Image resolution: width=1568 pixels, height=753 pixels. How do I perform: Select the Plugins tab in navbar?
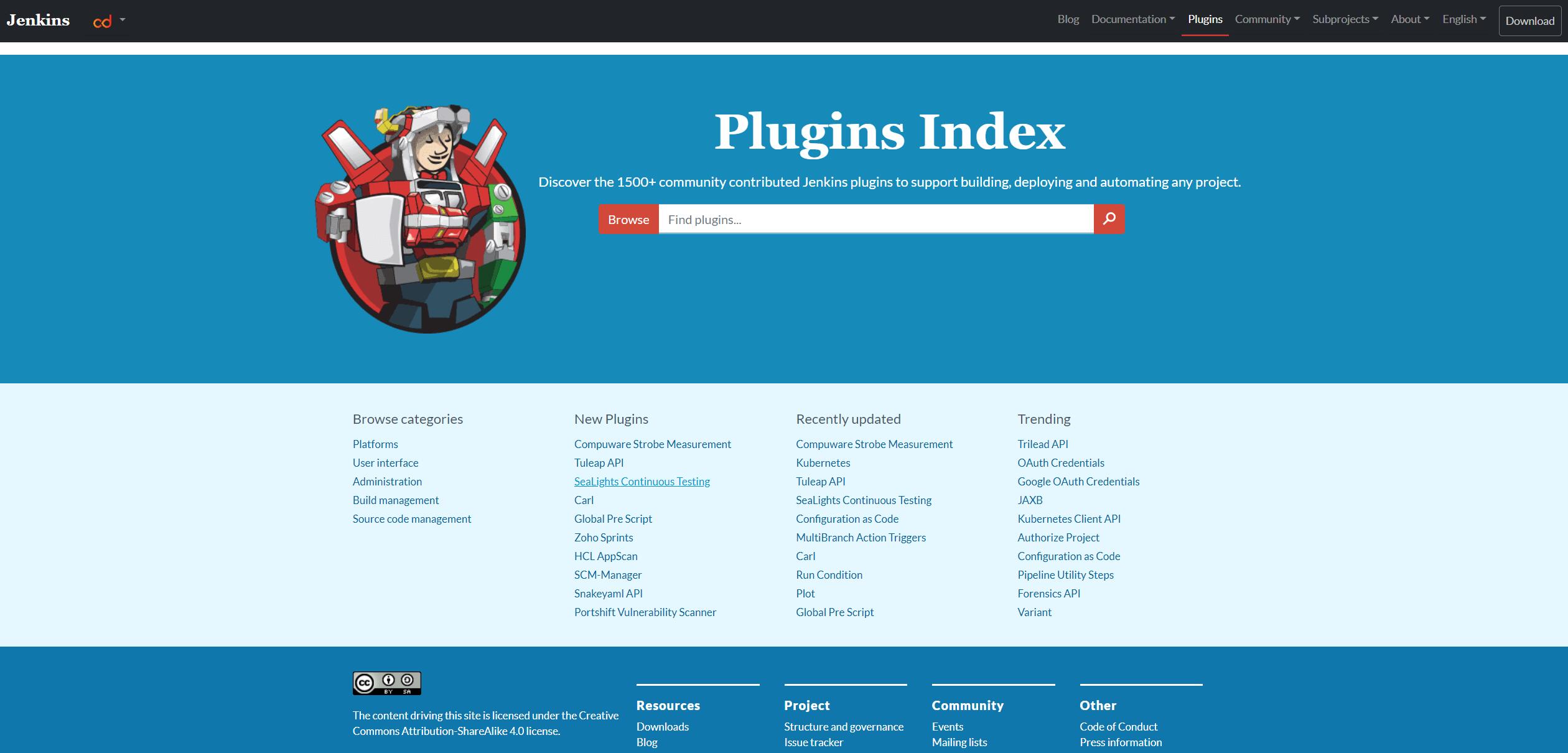pyautogui.click(x=1205, y=19)
